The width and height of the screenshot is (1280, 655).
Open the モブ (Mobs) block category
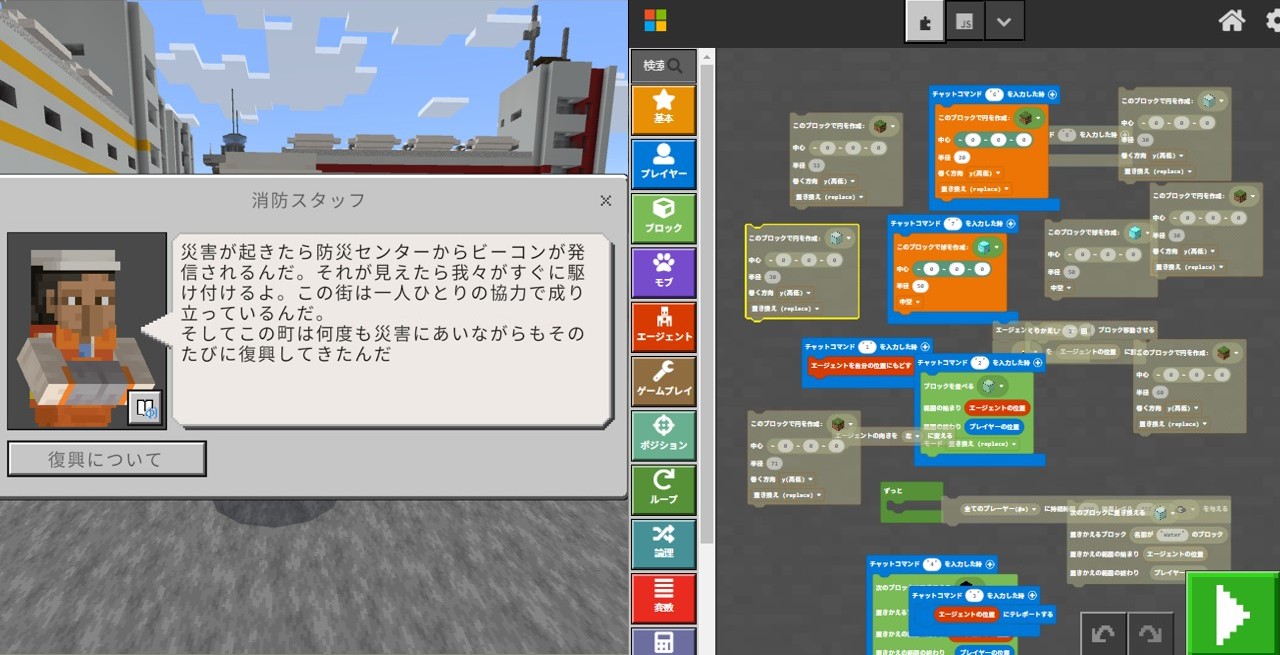[664, 272]
